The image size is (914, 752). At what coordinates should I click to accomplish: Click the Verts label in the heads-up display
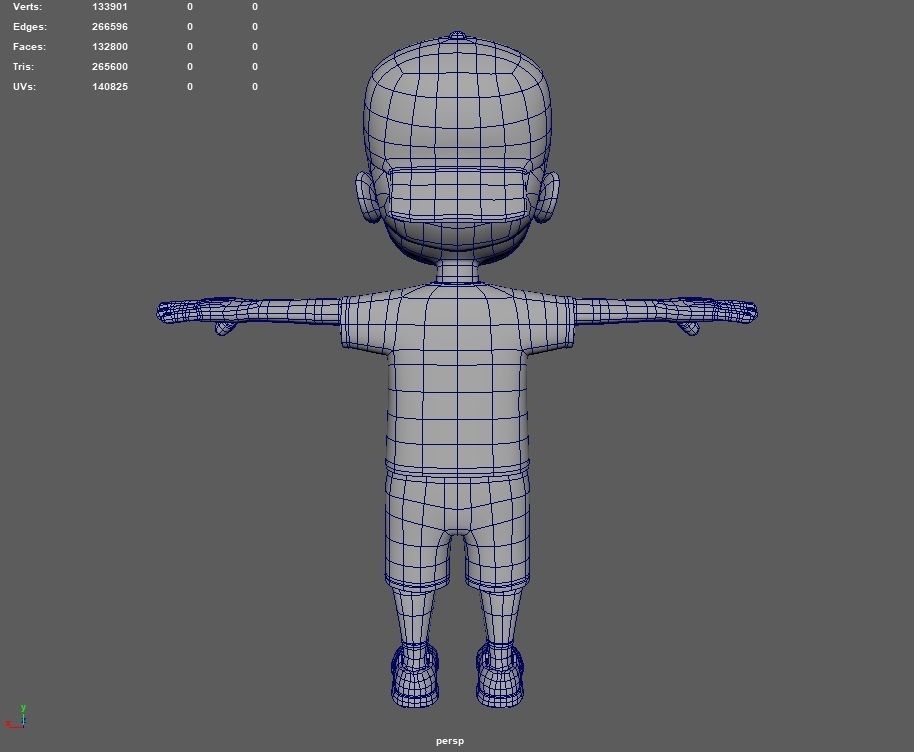(27, 7)
